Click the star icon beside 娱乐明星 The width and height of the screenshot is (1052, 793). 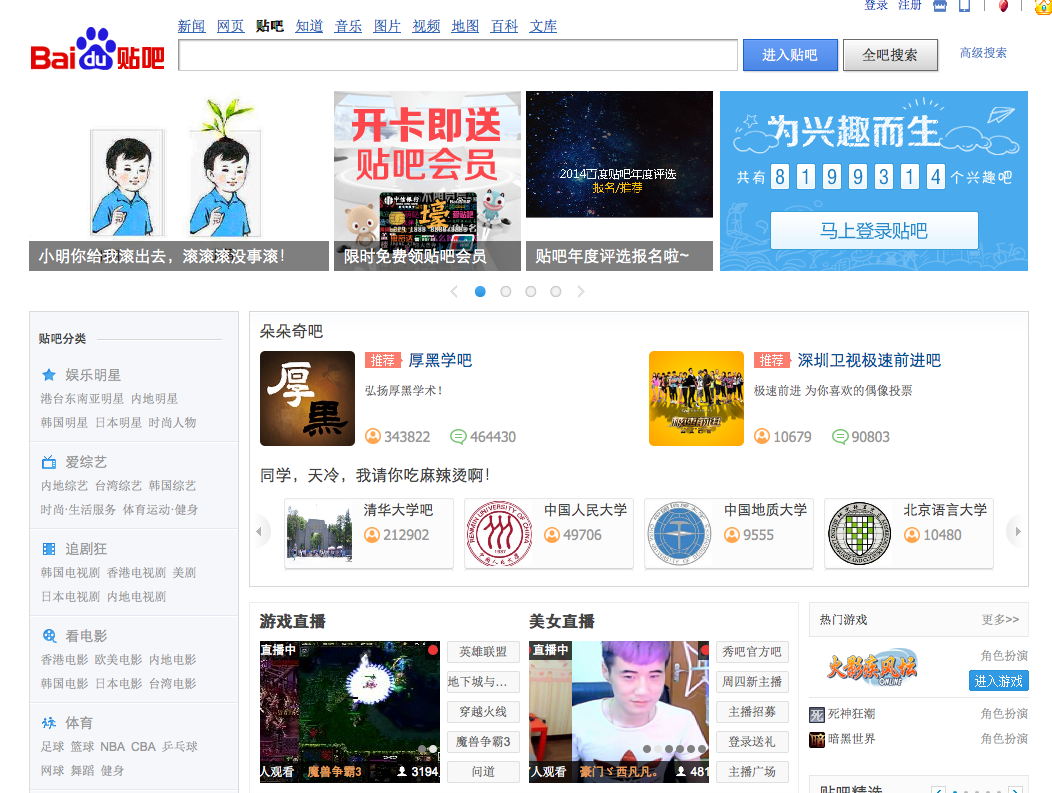click(x=49, y=375)
